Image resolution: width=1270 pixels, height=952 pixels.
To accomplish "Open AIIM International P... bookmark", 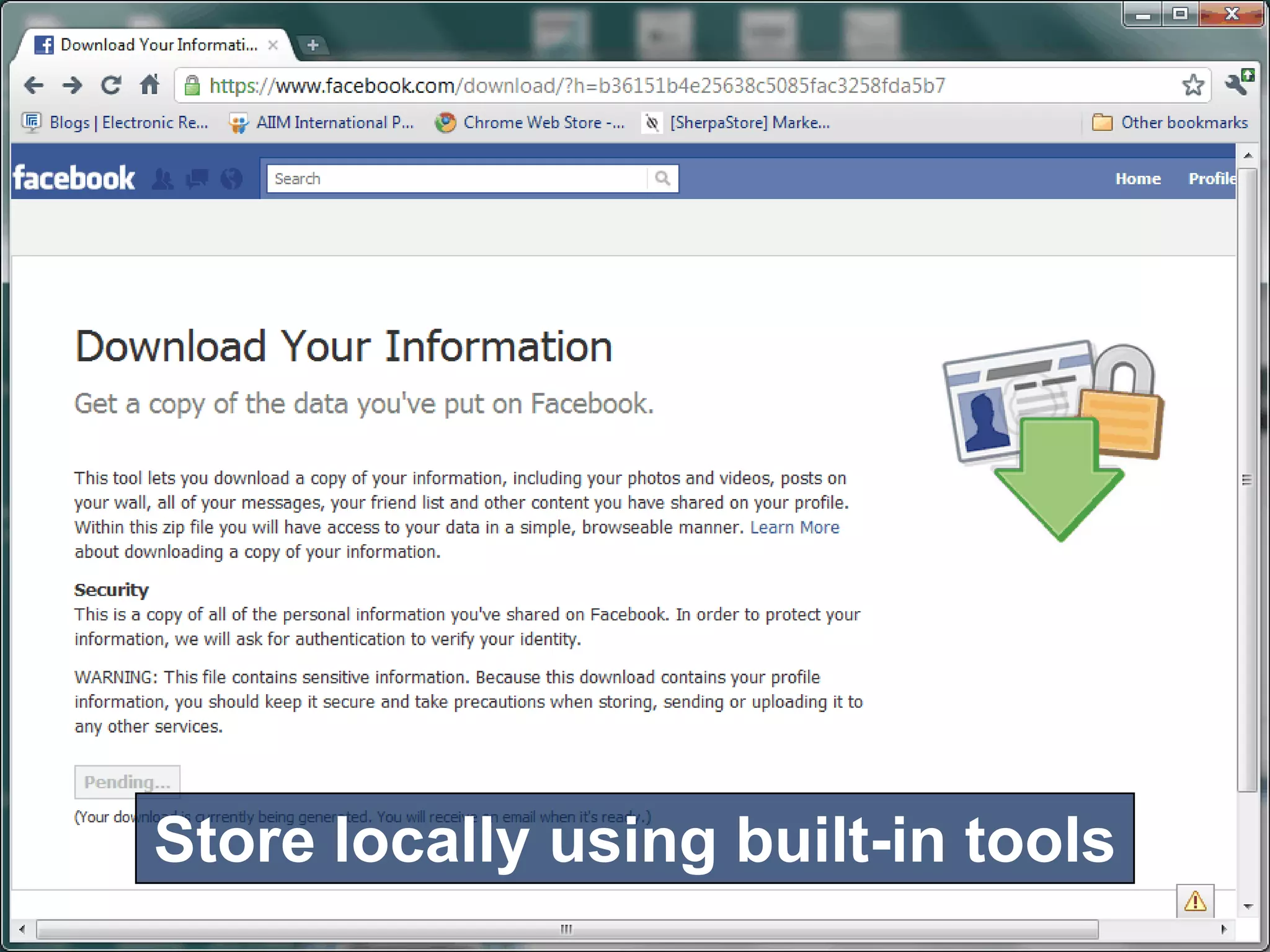I will click(321, 123).
